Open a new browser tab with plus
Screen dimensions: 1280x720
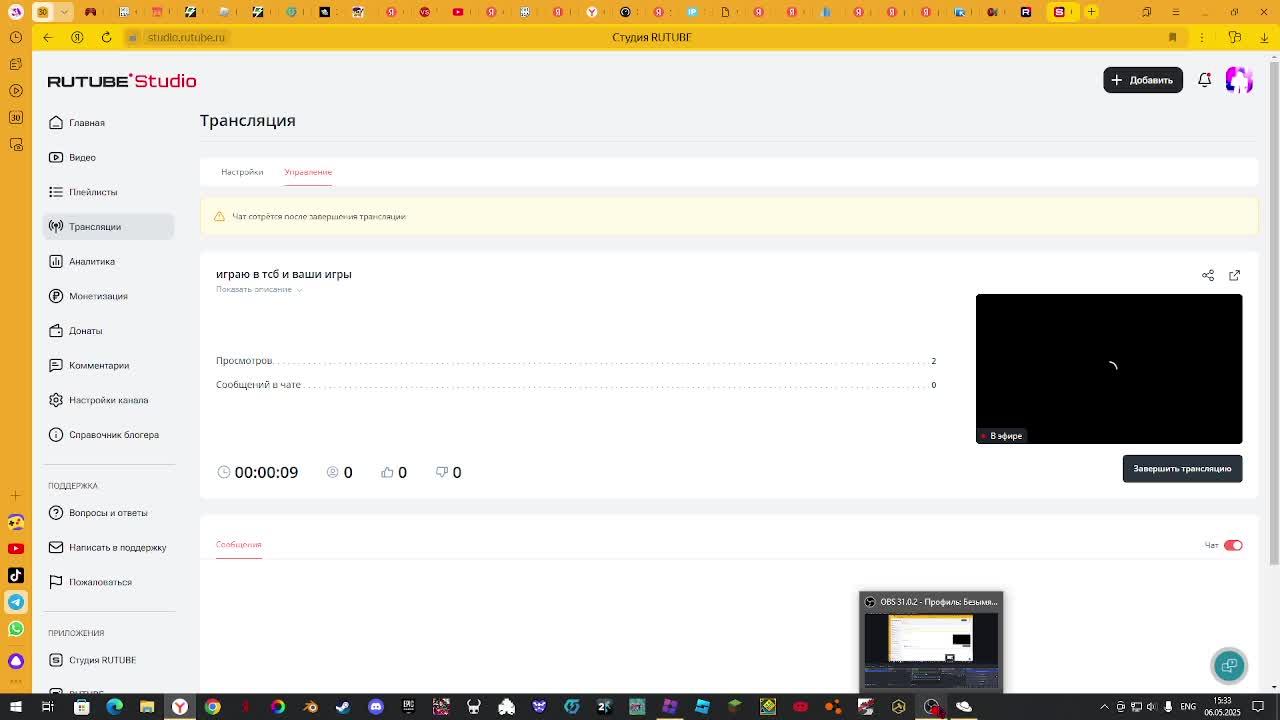pos(1091,12)
